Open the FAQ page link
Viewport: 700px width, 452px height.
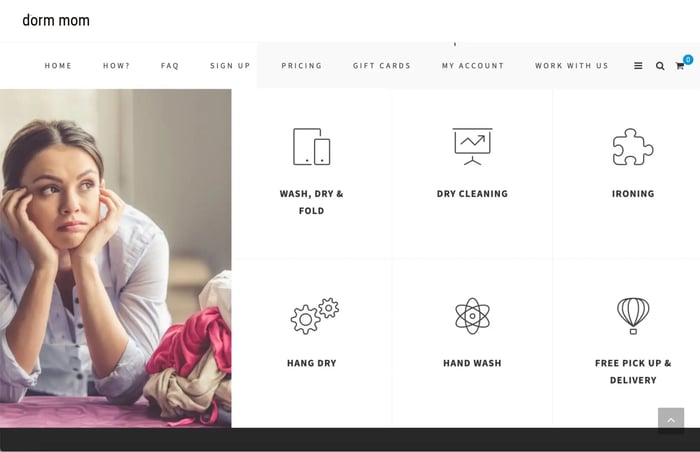tap(170, 66)
